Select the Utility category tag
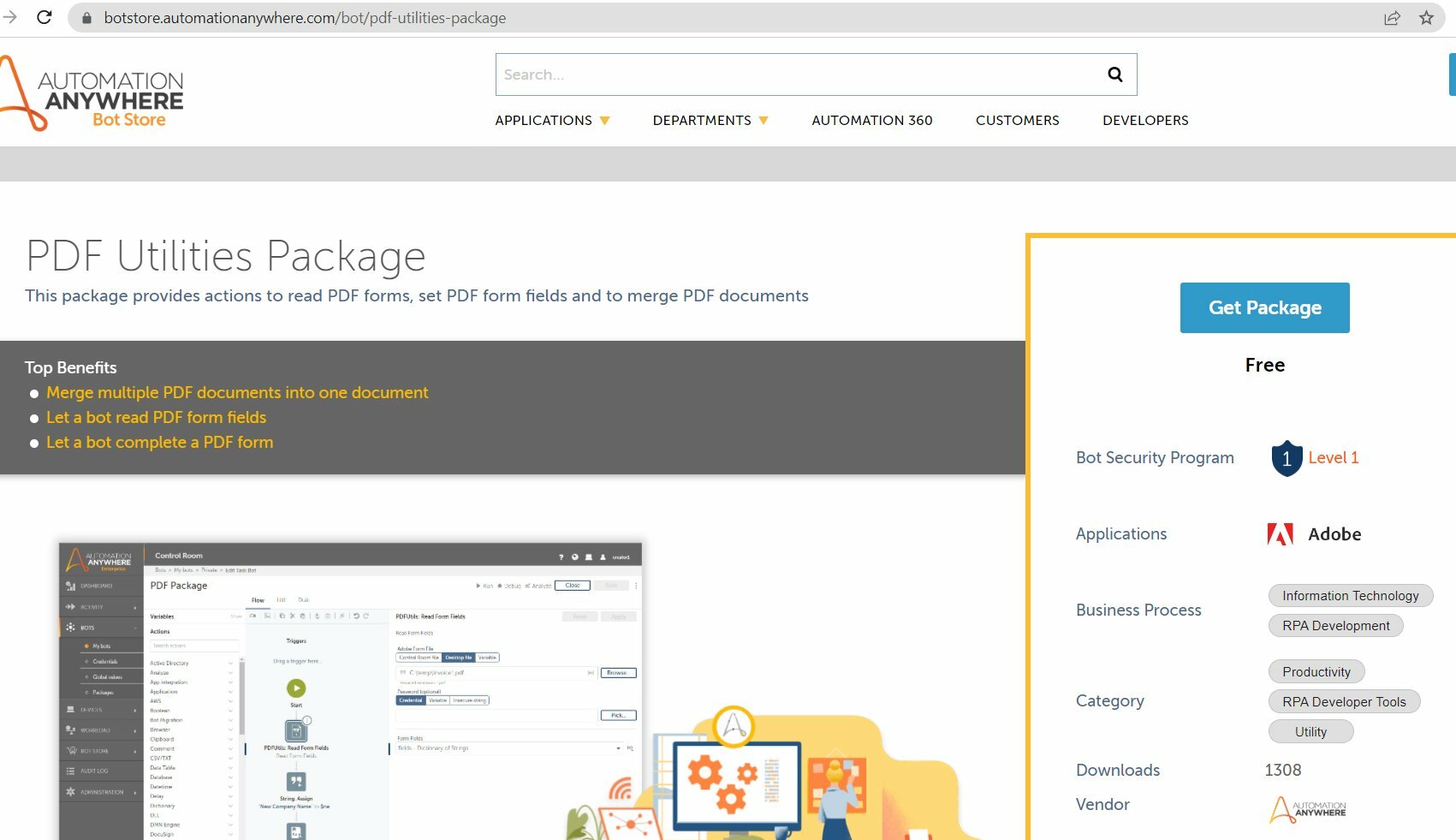1456x840 pixels. point(1310,732)
